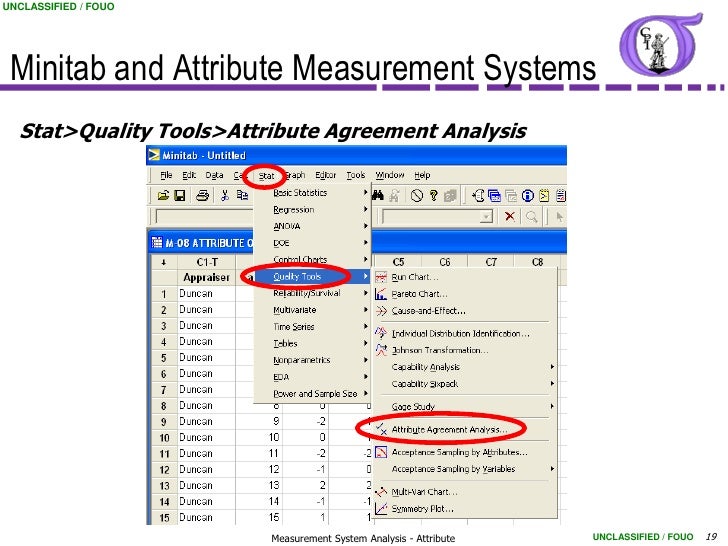Expand the Gage Study submenu
This screenshot has height=546, width=728.
click(x=465, y=406)
